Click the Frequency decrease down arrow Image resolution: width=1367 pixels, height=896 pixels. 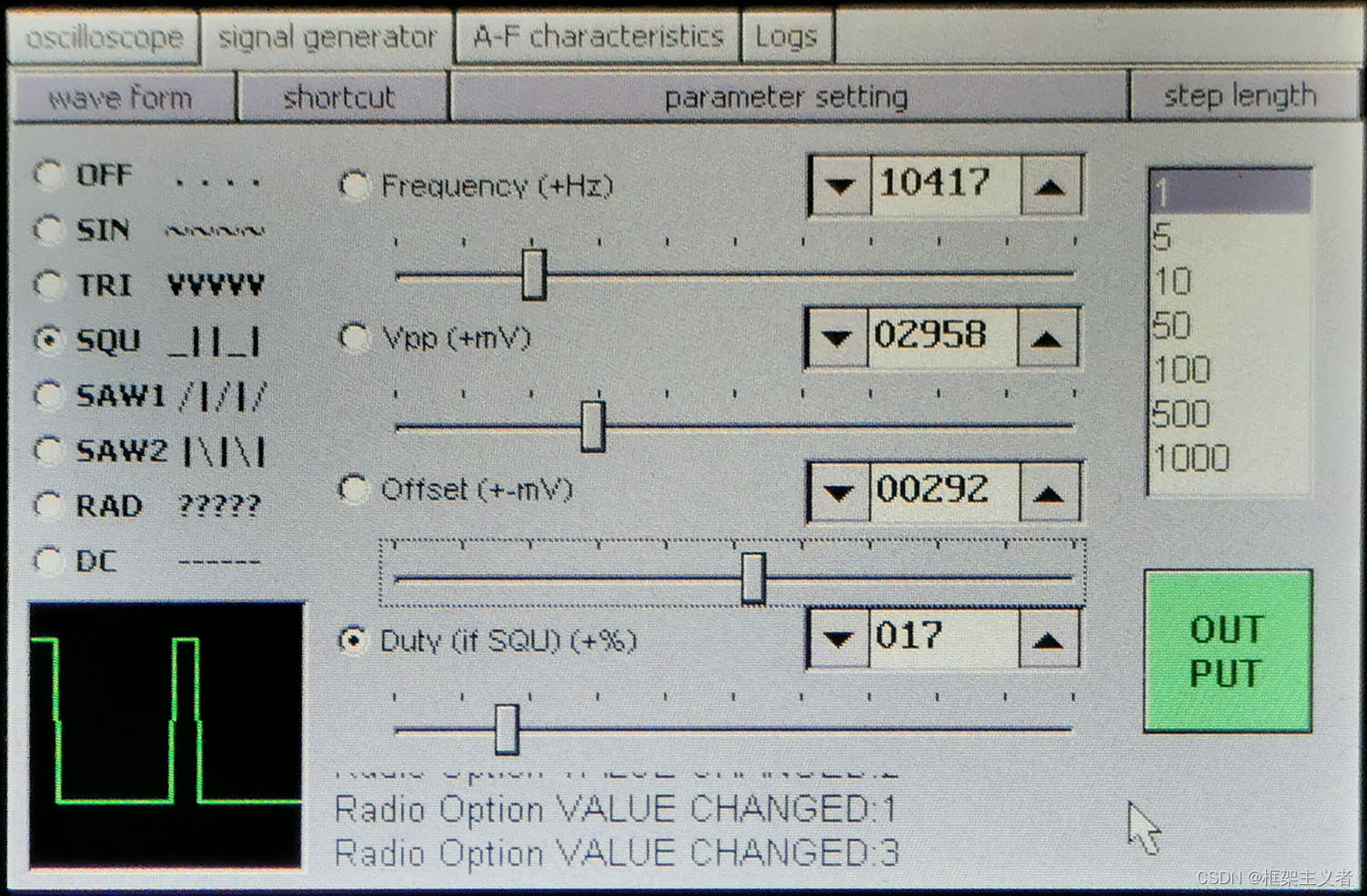pyautogui.click(x=839, y=186)
